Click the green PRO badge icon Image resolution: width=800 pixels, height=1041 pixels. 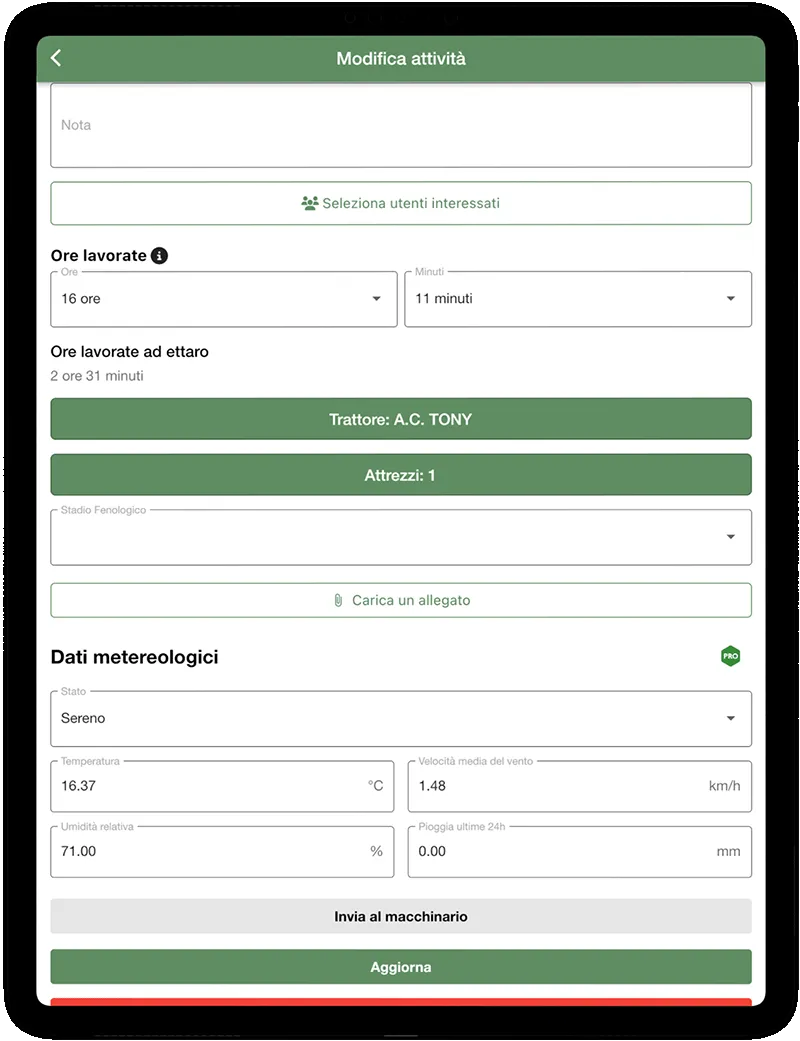pos(731,657)
